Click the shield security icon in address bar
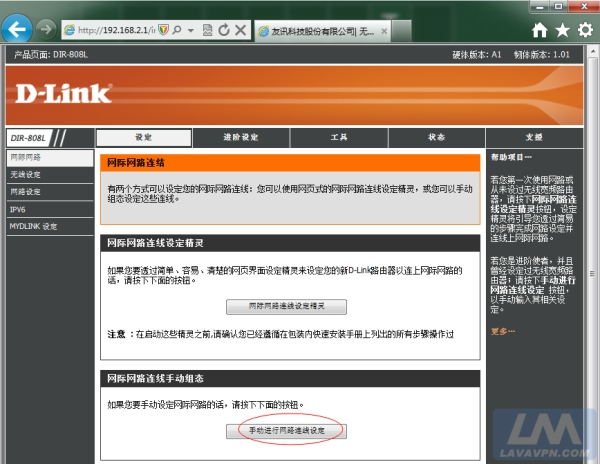Image resolution: width=600 pixels, height=464 pixels. point(163,30)
